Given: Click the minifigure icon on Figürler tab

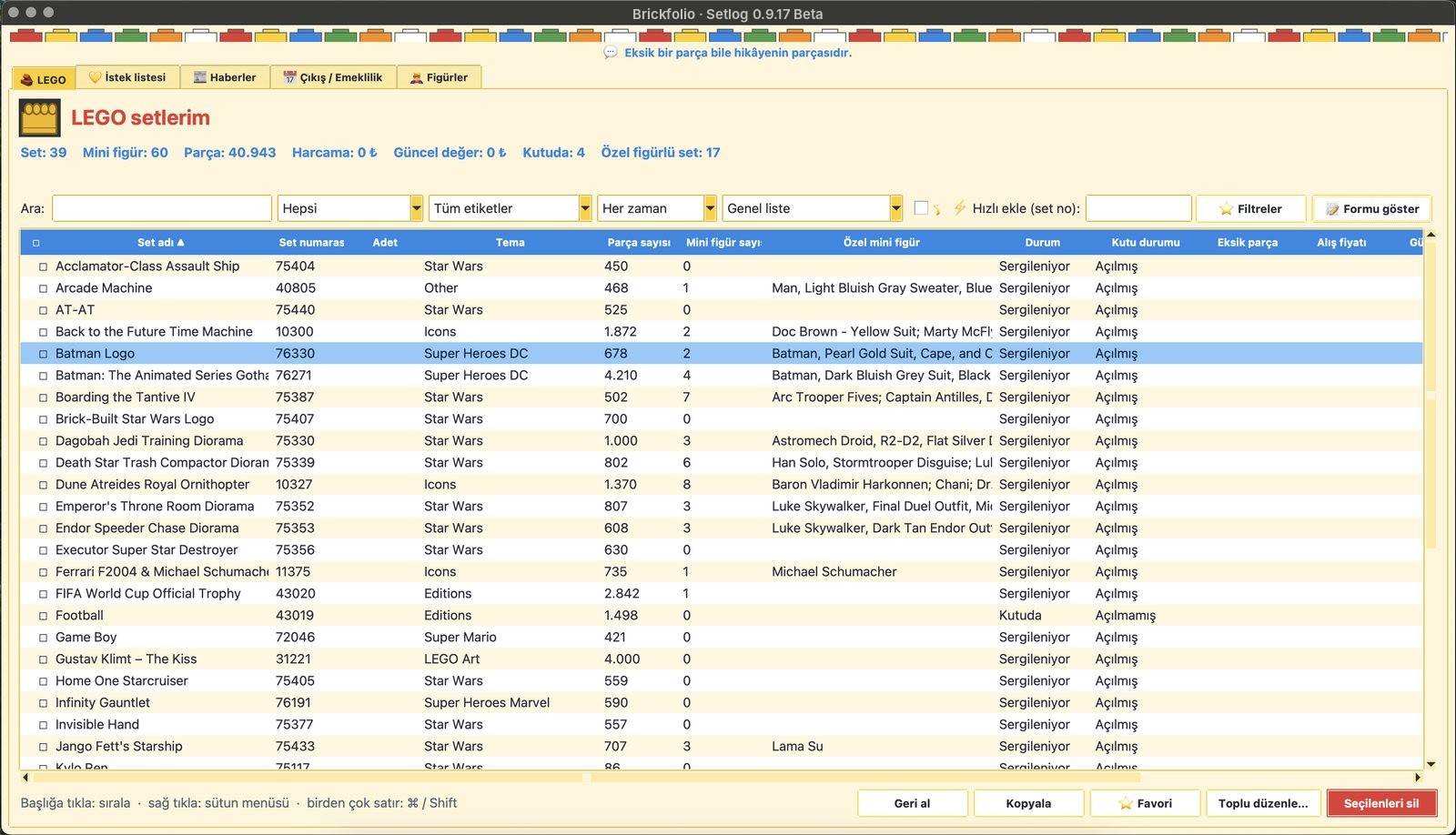Looking at the screenshot, I should pos(417,78).
